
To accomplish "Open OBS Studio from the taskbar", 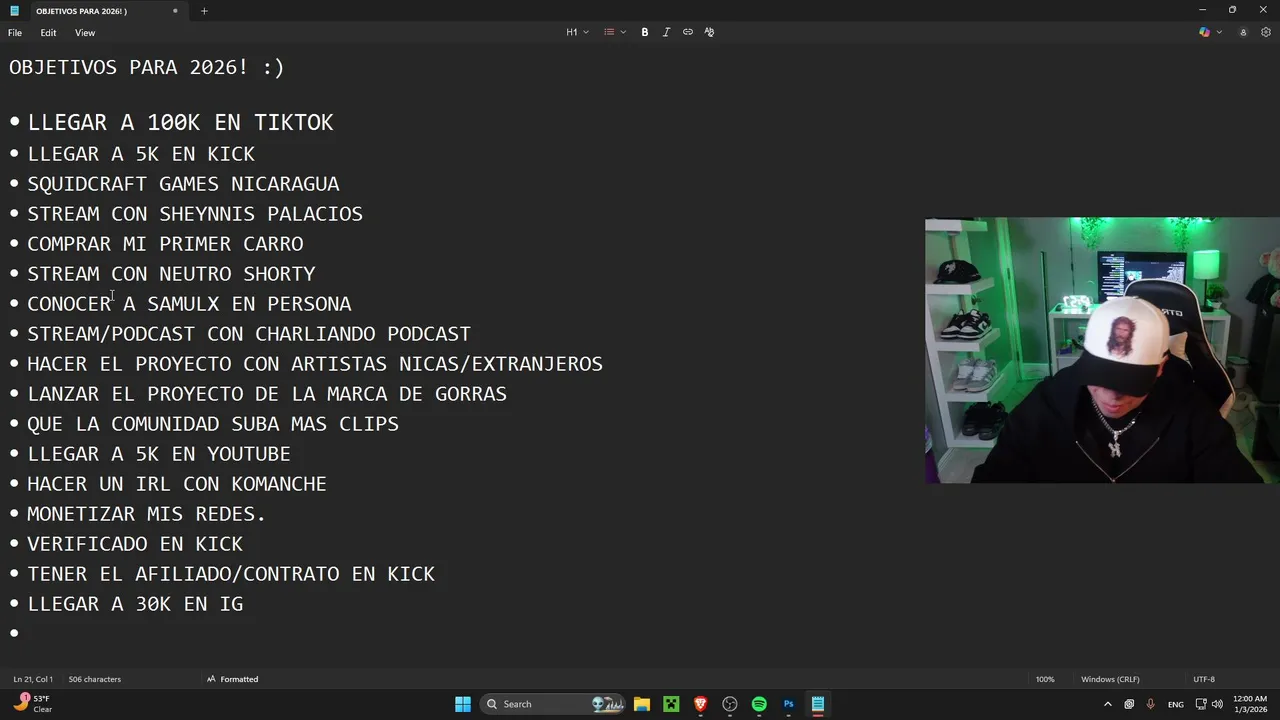I will 730,704.
